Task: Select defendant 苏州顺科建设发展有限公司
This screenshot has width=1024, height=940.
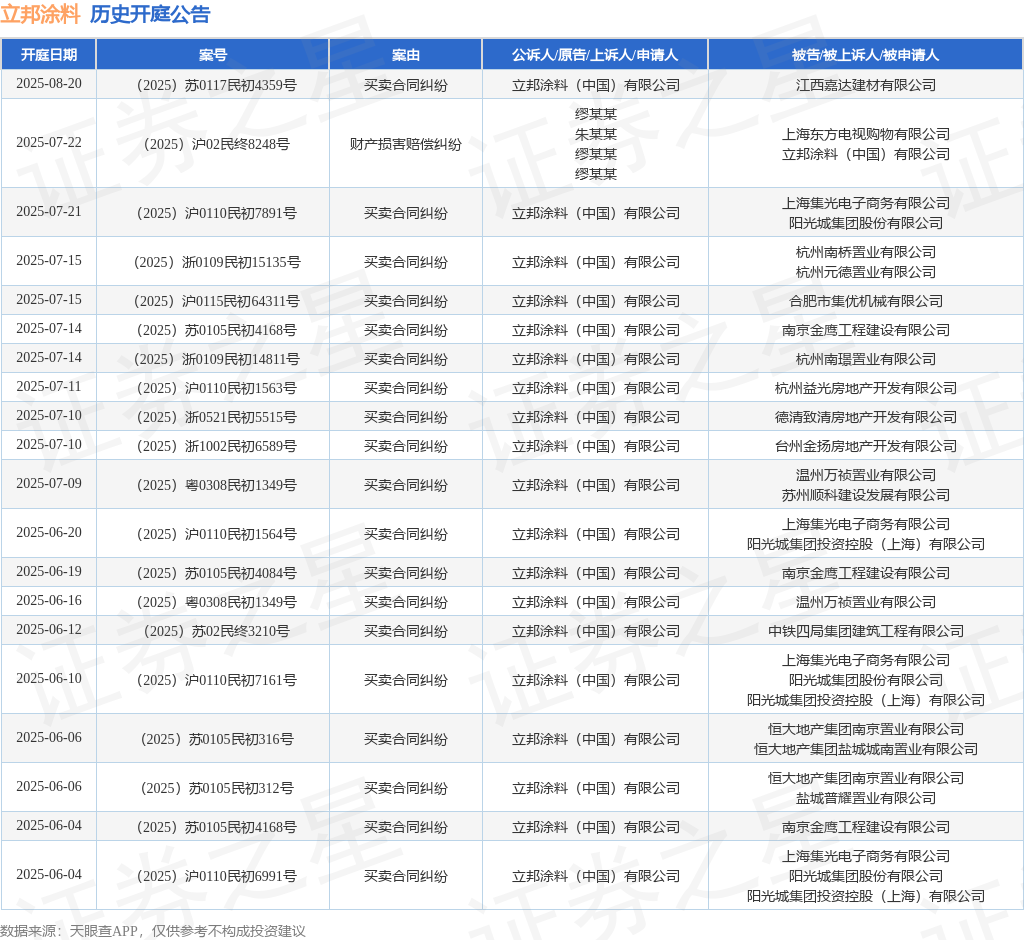Action: (865, 495)
